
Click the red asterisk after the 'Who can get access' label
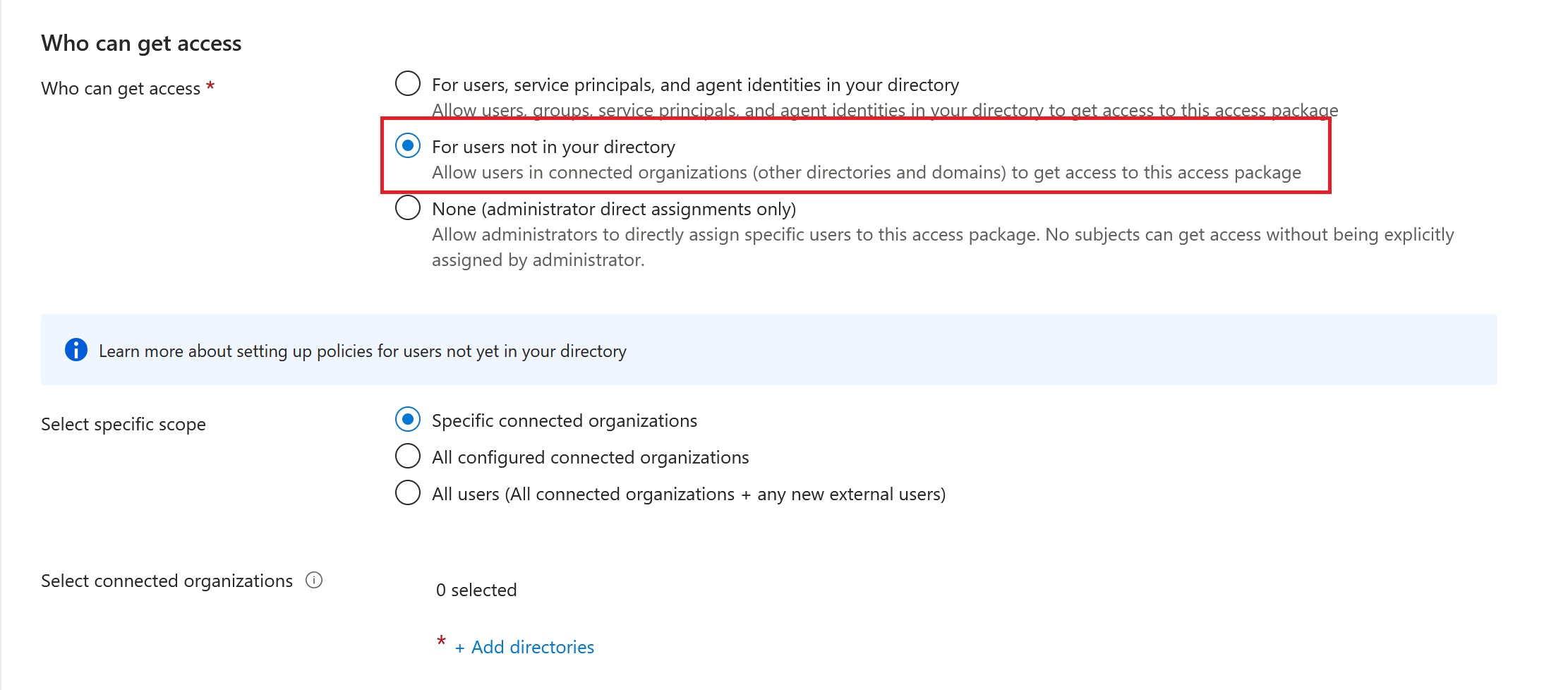(x=210, y=86)
